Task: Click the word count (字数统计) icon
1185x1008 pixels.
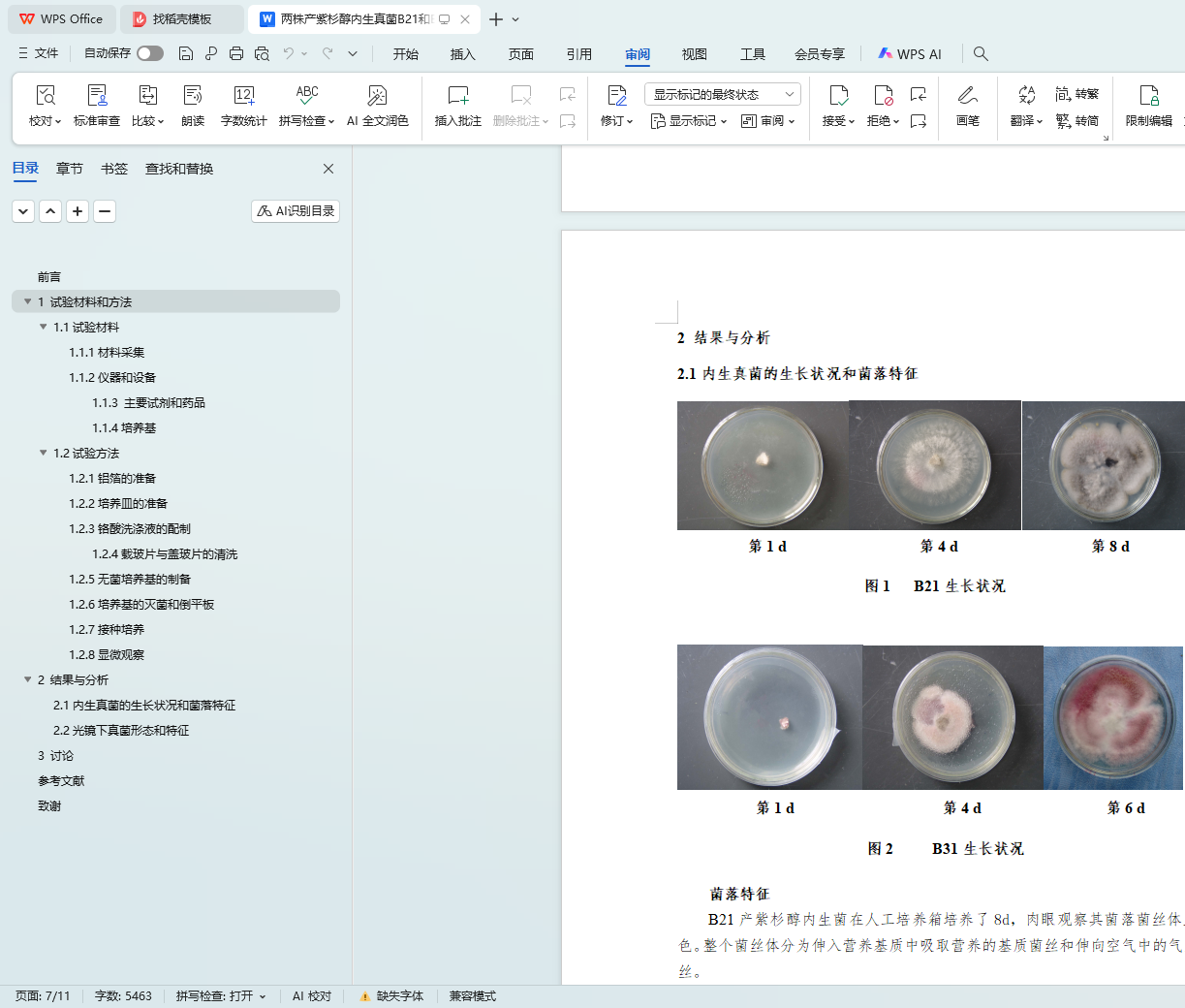Action: 243,96
